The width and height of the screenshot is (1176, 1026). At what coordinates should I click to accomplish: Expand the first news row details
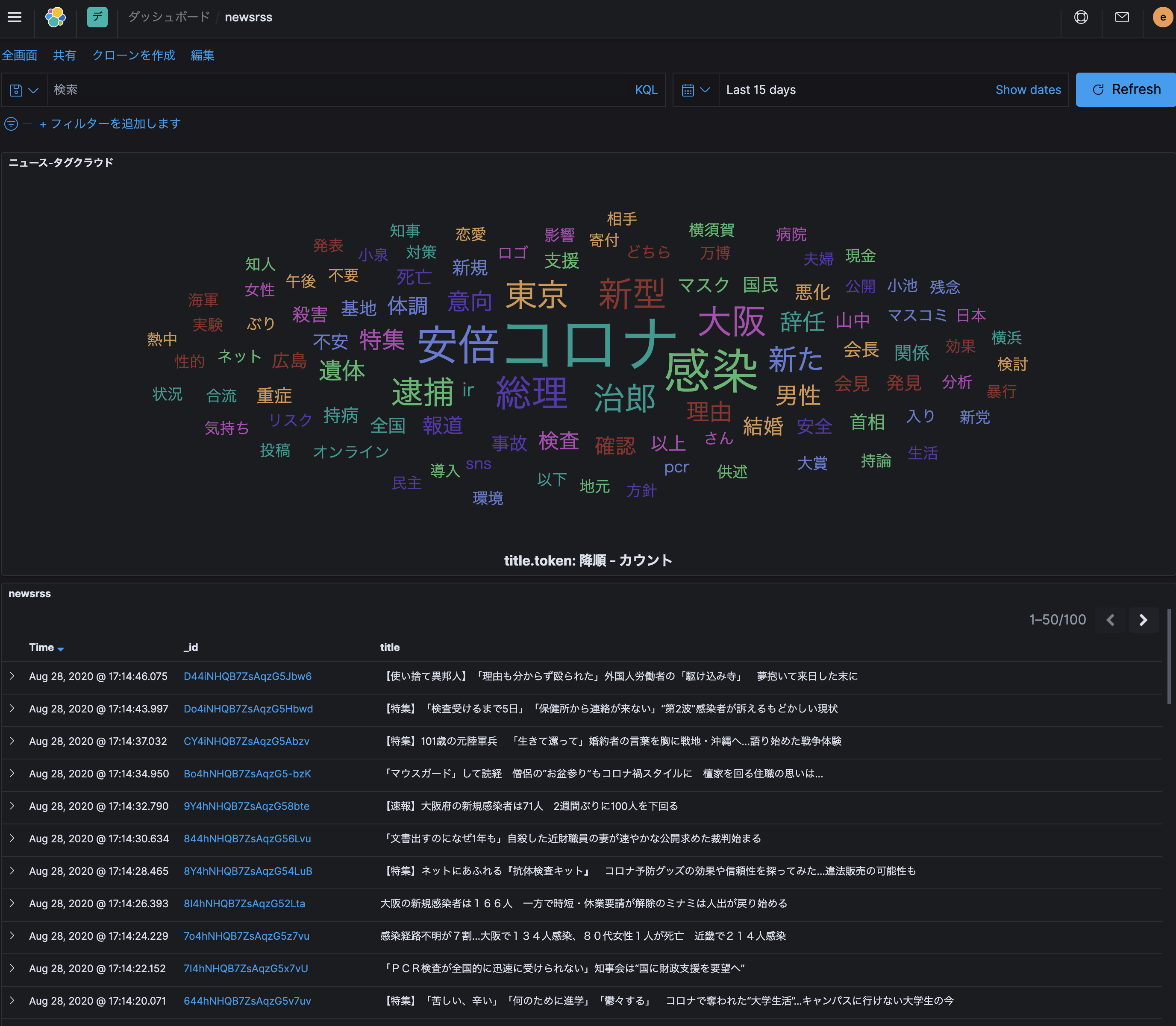tap(12, 676)
